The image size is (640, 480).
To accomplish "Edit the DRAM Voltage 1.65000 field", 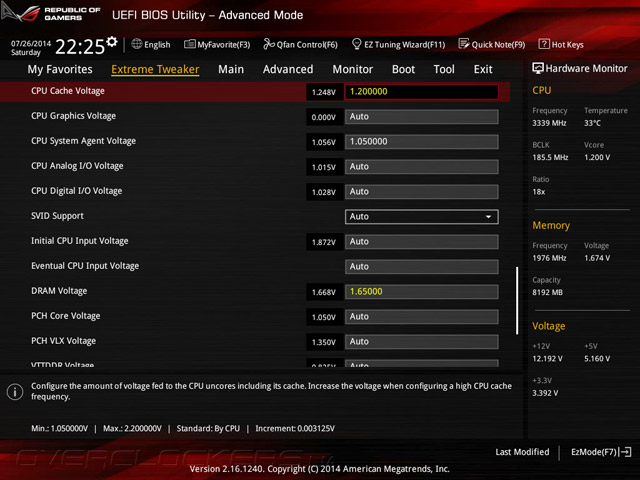I will (422, 292).
